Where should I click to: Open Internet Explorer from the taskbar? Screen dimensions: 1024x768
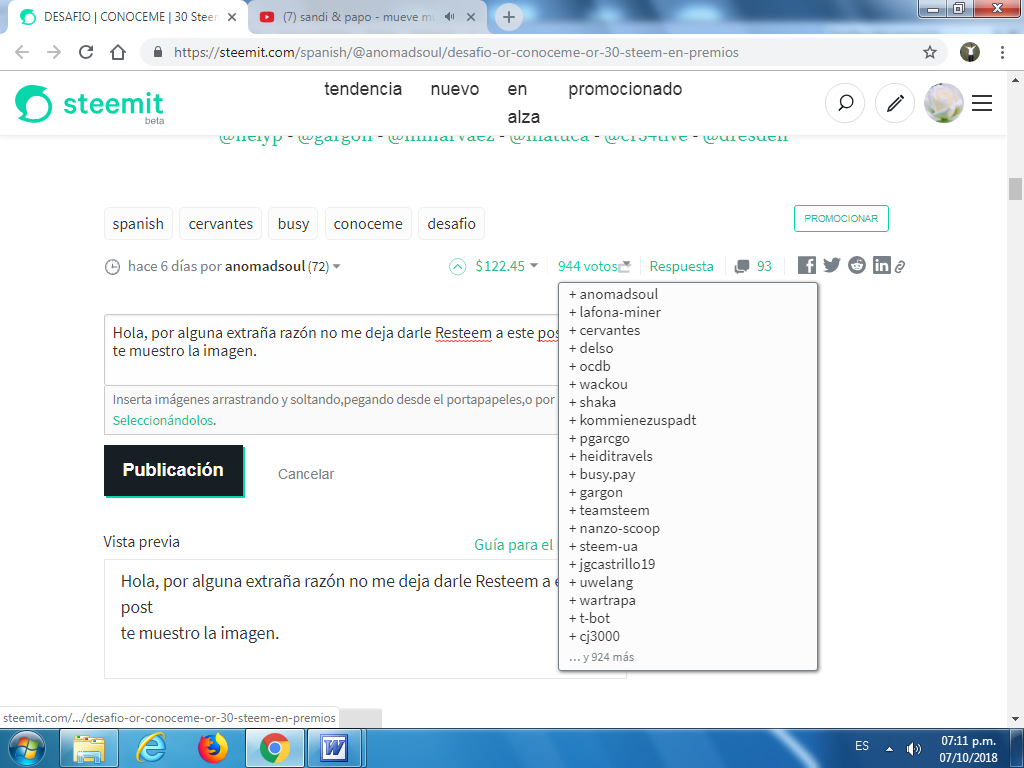pos(151,748)
